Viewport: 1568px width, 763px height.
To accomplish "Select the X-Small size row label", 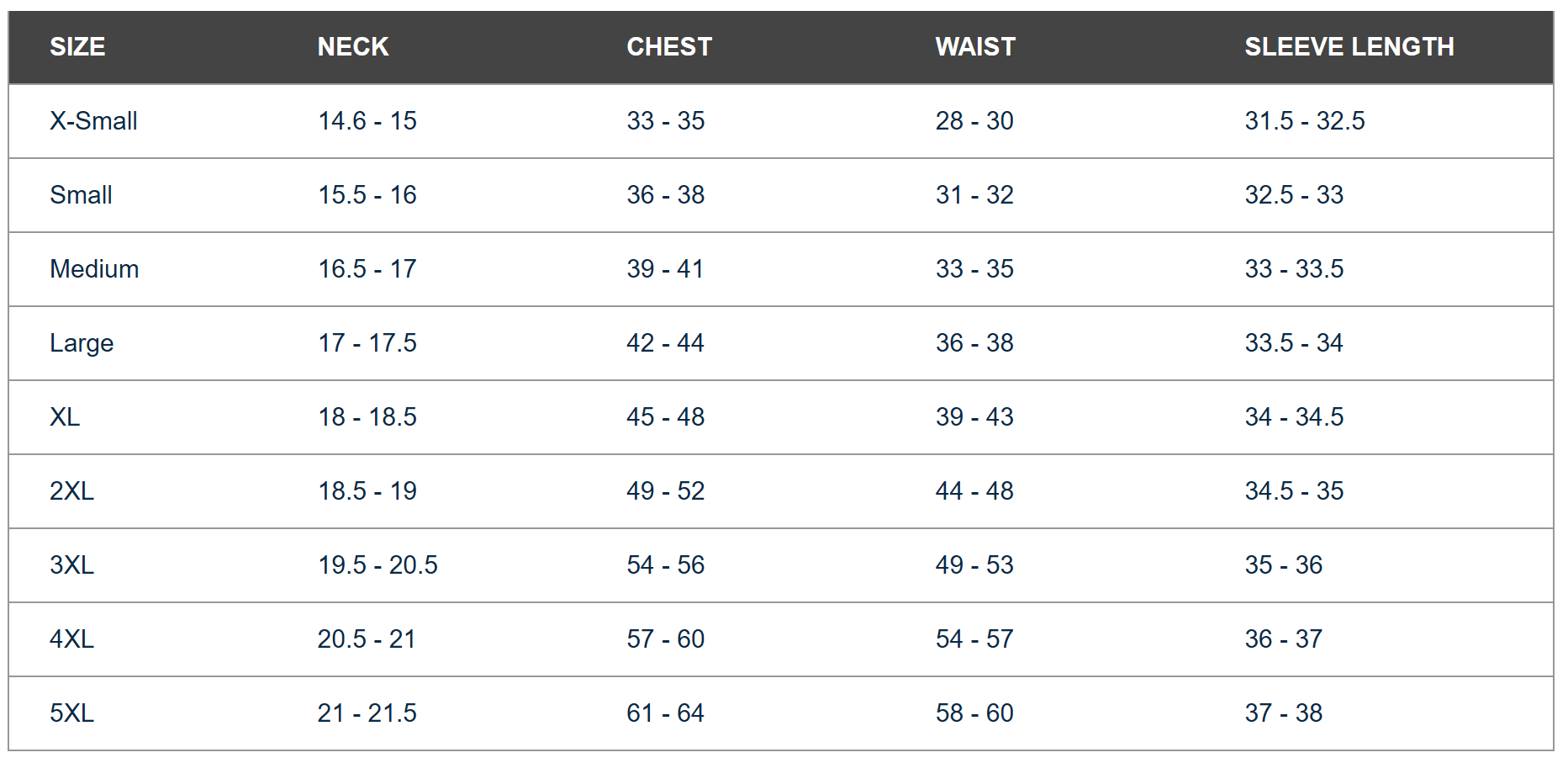I will 93,121.
